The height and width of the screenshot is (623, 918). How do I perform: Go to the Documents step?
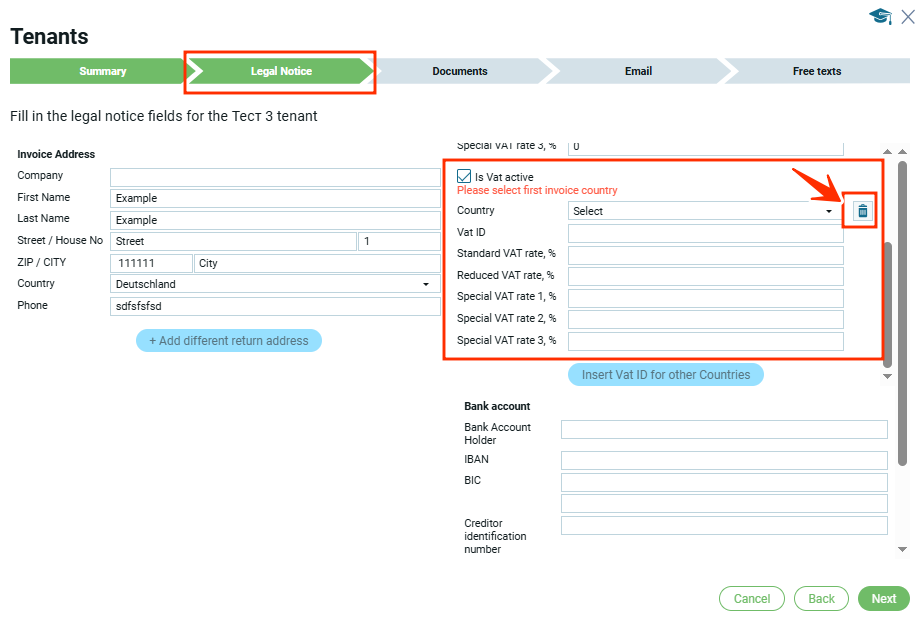459,71
